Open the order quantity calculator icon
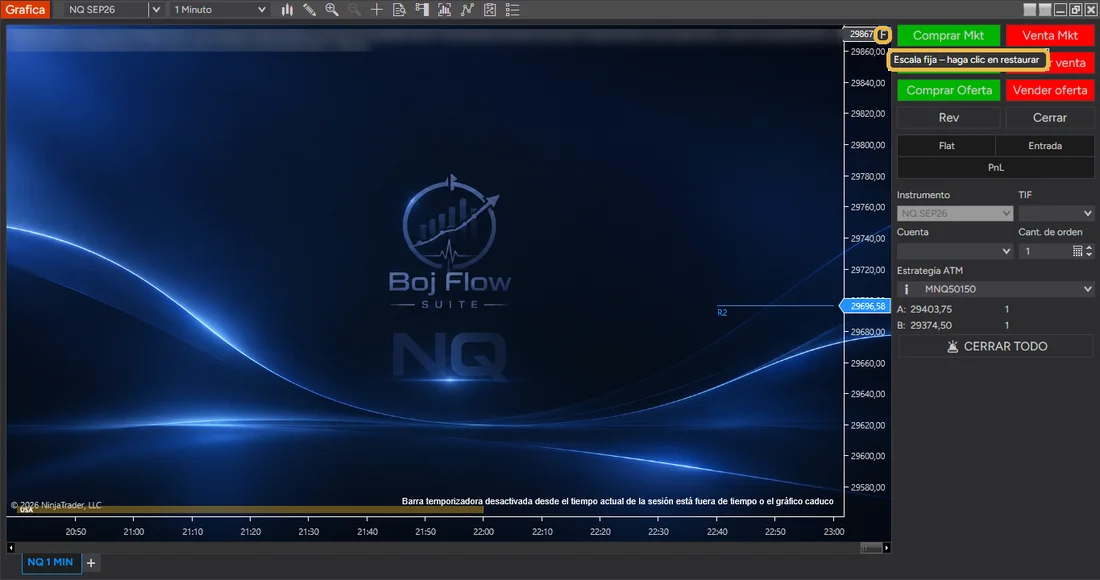The height and width of the screenshot is (580, 1100). click(x=1078, y=251)
